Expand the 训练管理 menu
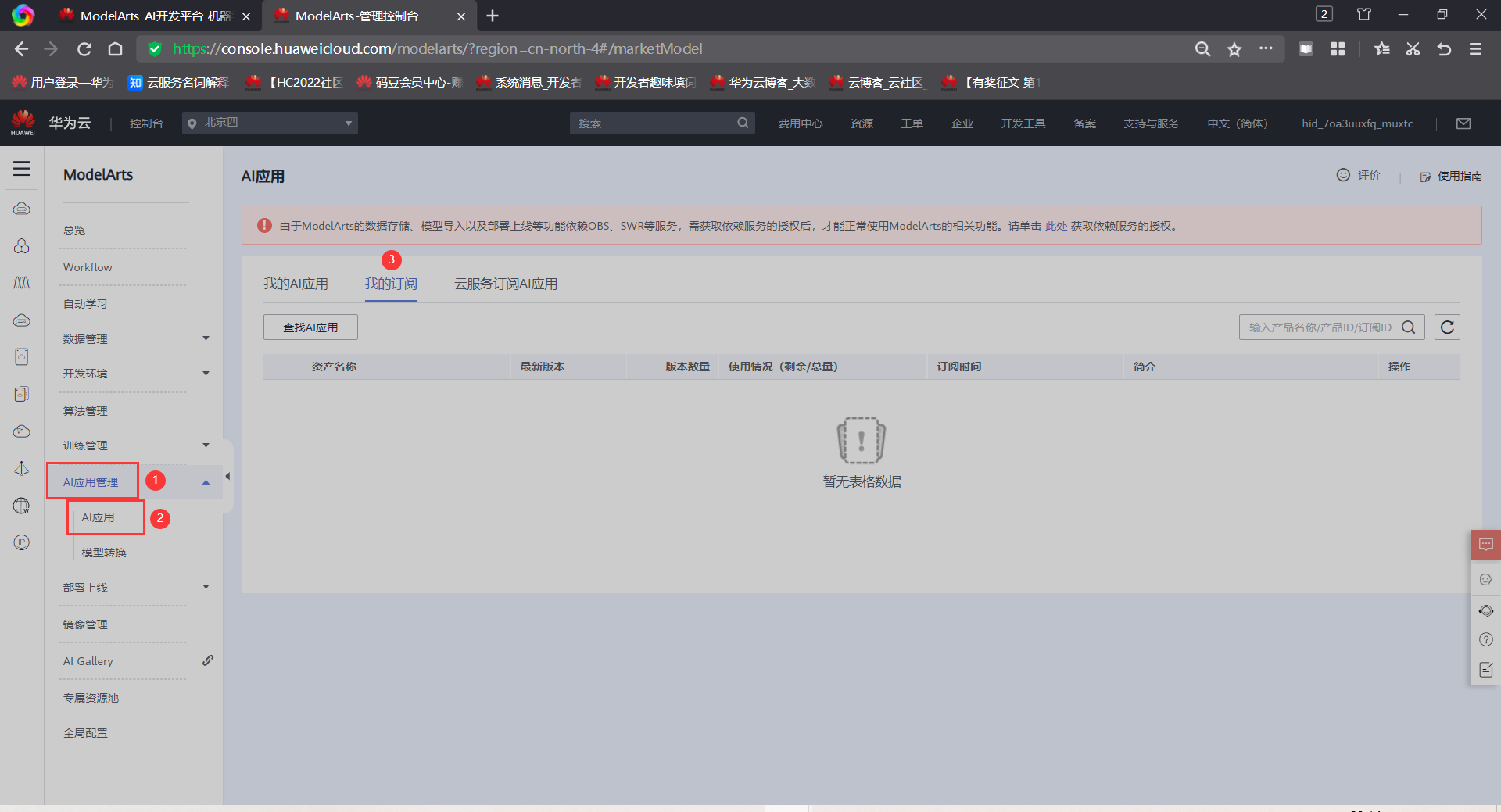Screen dimensions: 1501x812 coord(206,445)
